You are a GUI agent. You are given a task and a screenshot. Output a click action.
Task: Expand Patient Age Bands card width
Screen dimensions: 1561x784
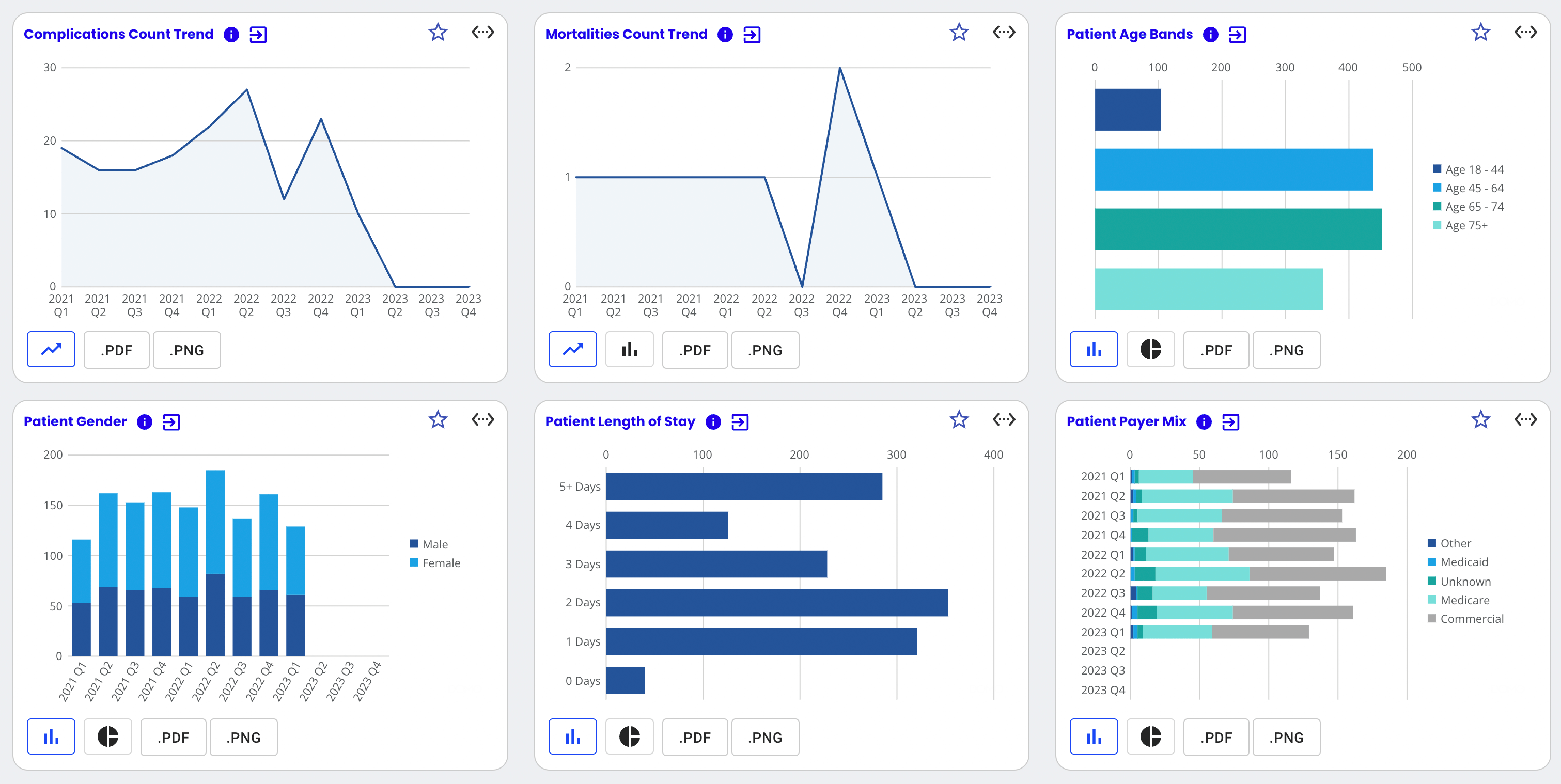point(1526,32)
